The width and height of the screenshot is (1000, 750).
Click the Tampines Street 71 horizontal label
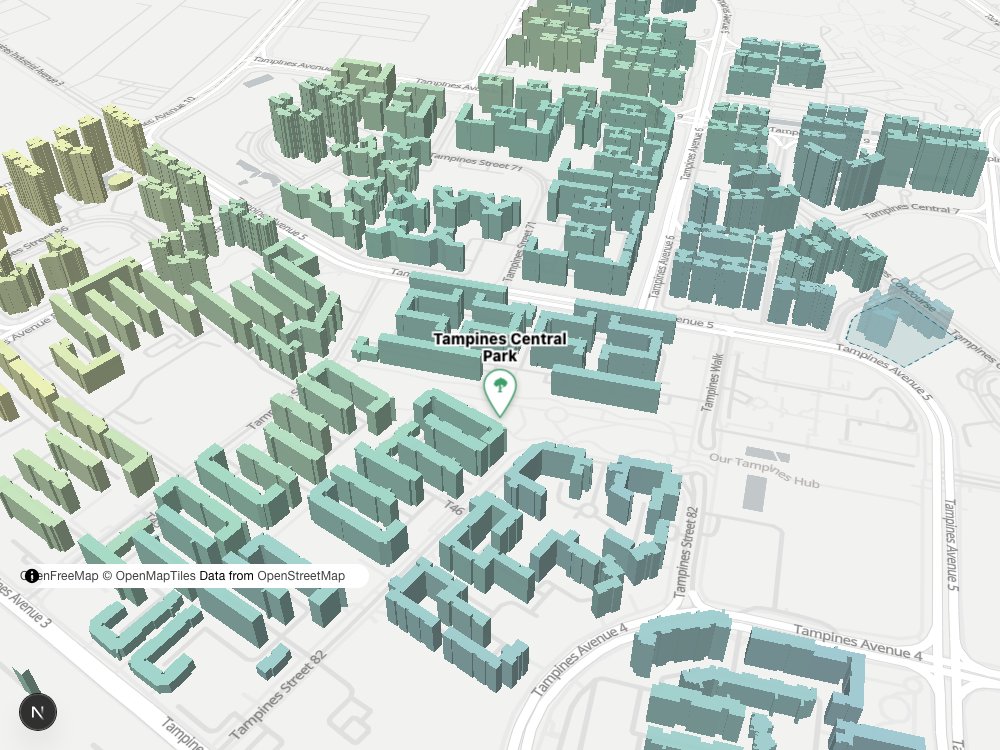coord(476,163)
